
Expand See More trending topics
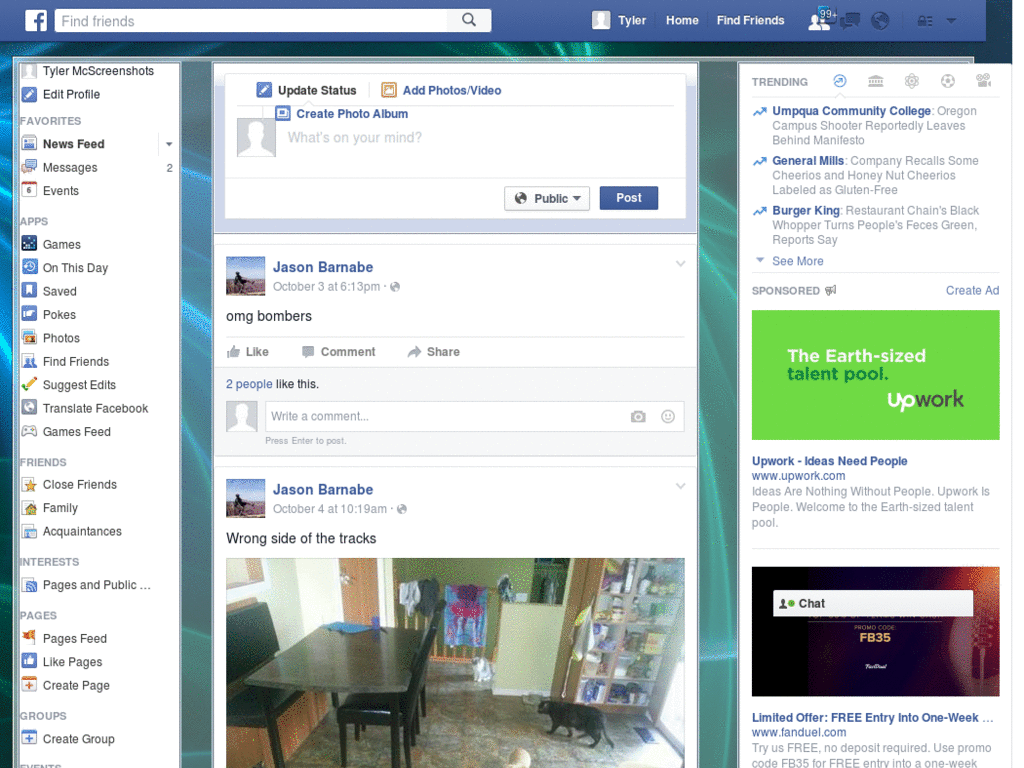coord(790,261)
